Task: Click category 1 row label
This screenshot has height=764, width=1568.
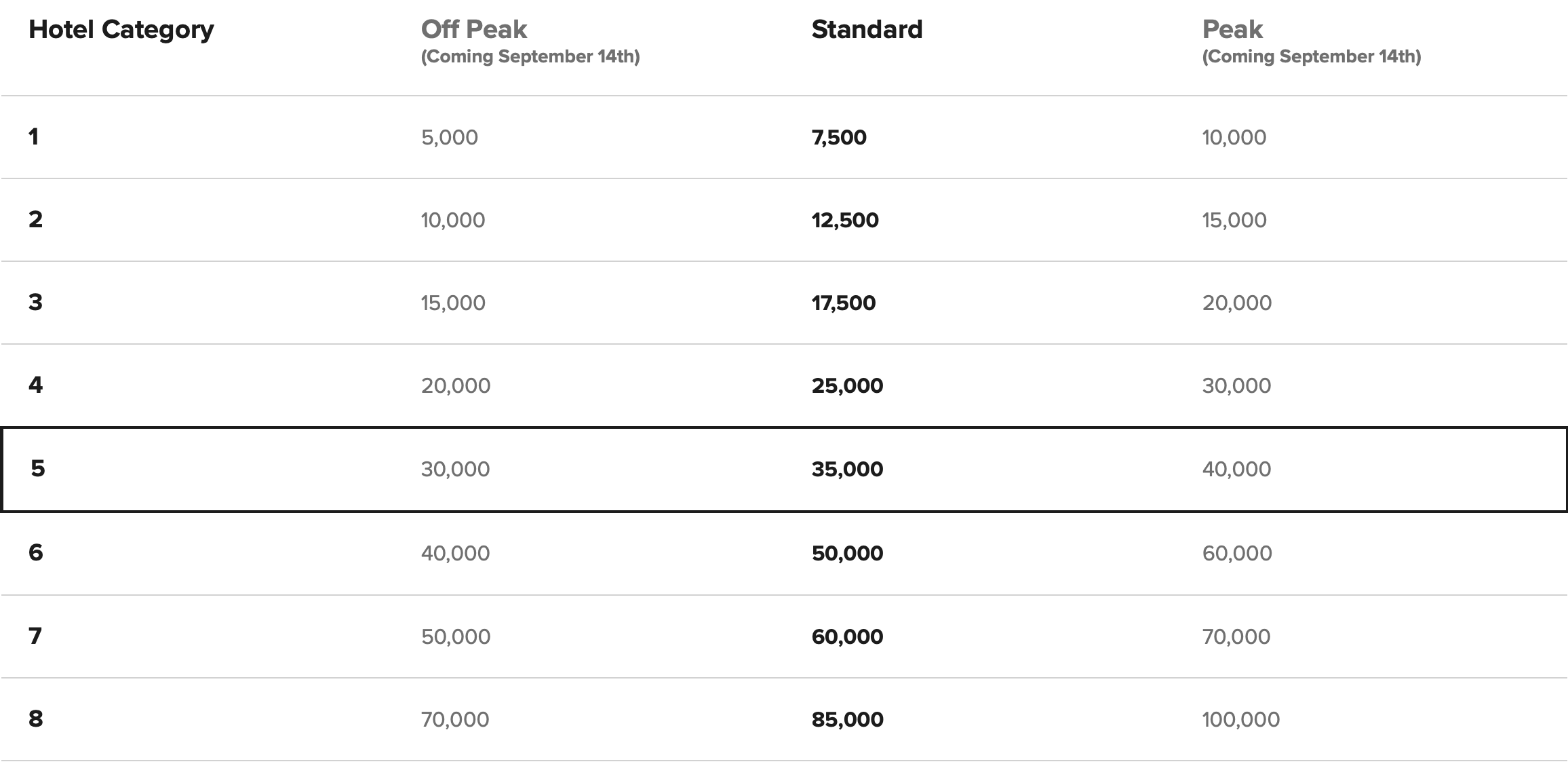Action: click(33, 136)
